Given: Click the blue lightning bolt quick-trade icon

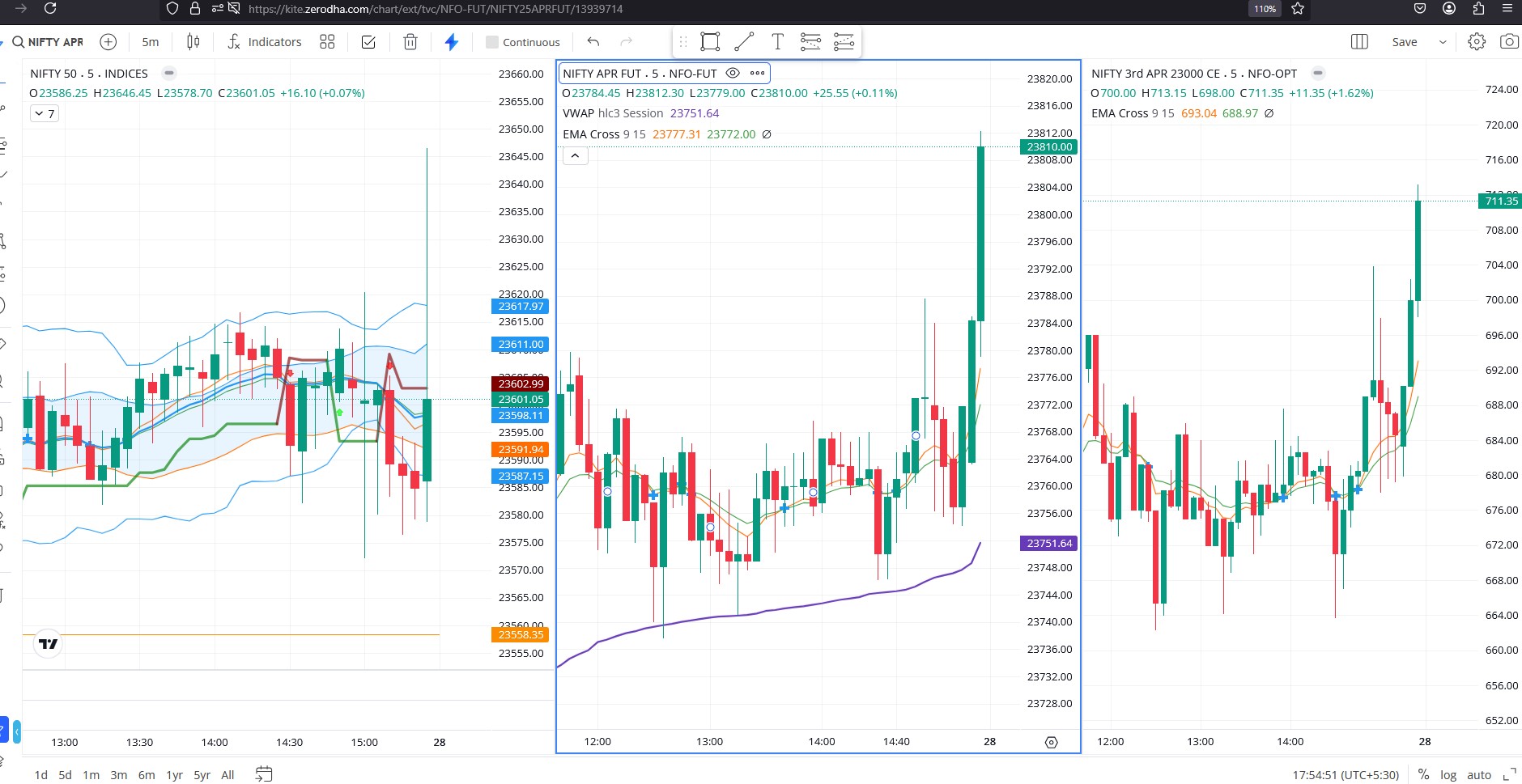Looking at the screenshot, I should (452, 42).
